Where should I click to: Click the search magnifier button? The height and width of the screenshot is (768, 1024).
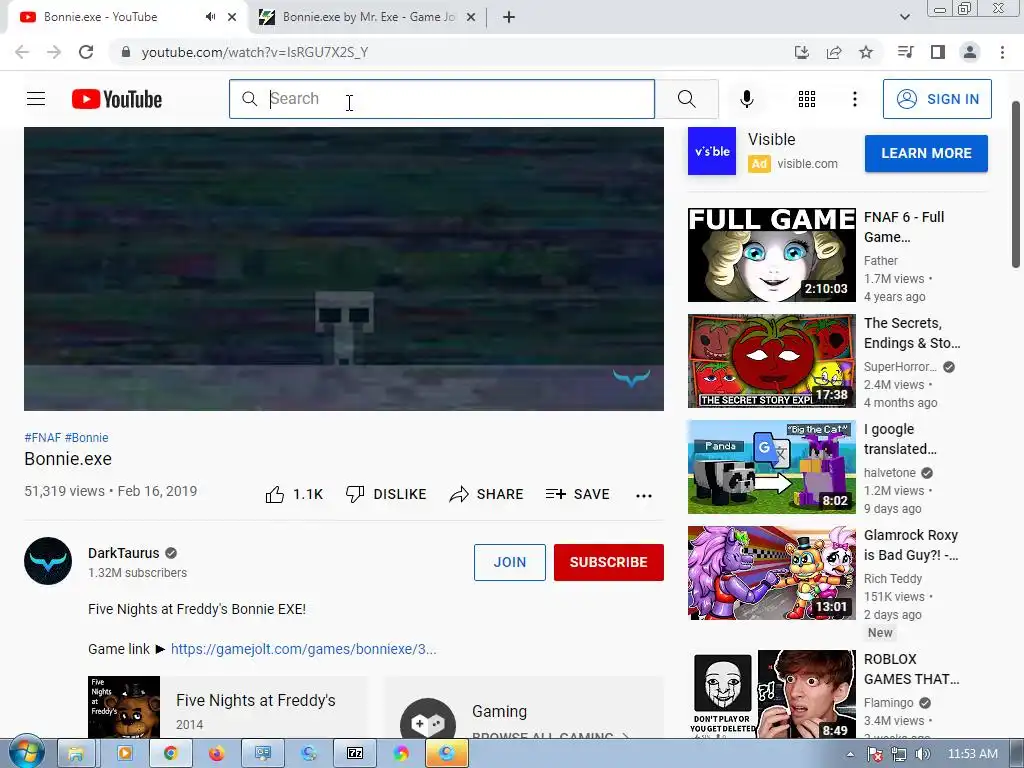pyautogui.click(x=686, y=99)
